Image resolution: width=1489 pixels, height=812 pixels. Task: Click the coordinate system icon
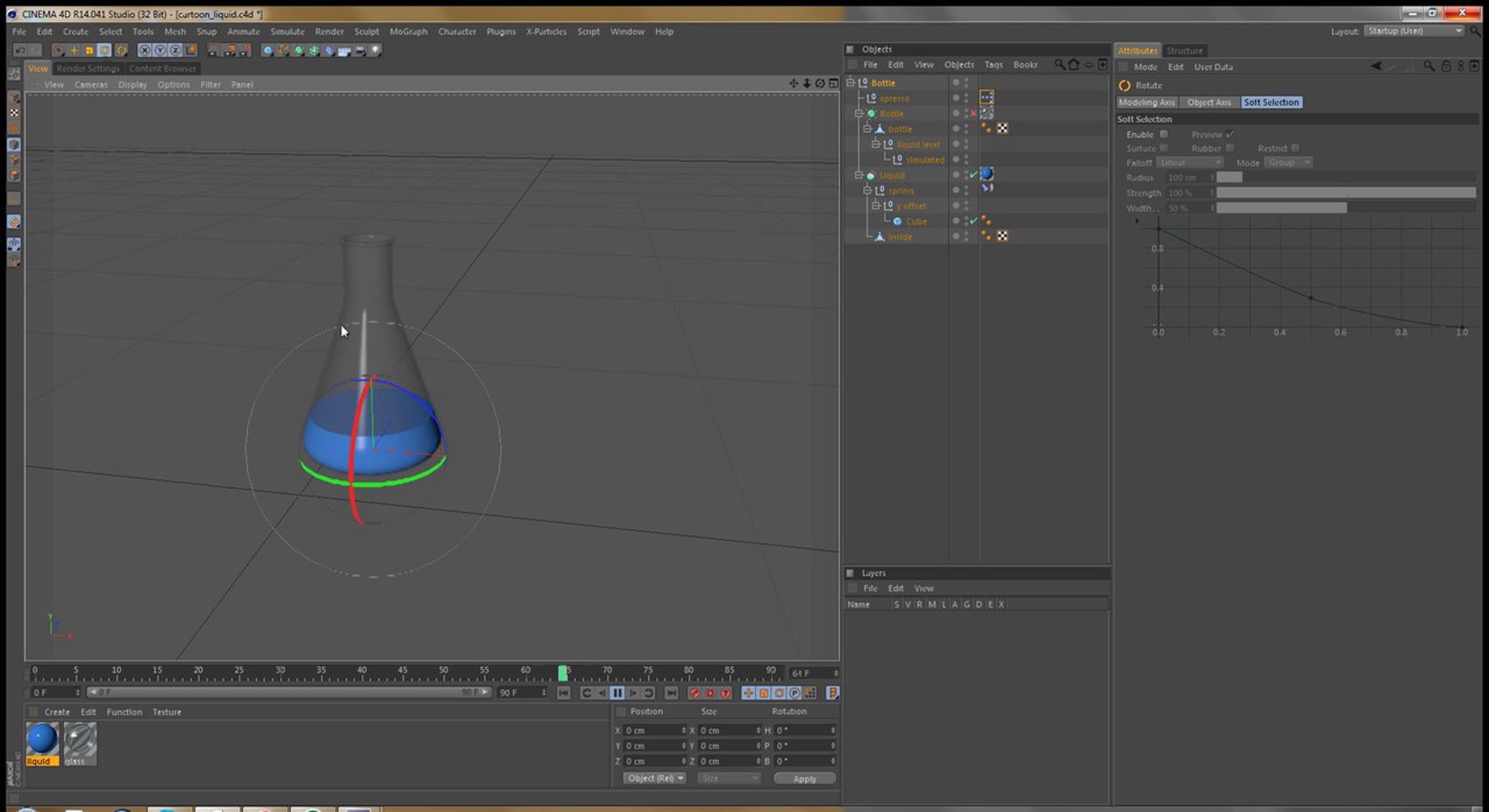pos(191,50)
